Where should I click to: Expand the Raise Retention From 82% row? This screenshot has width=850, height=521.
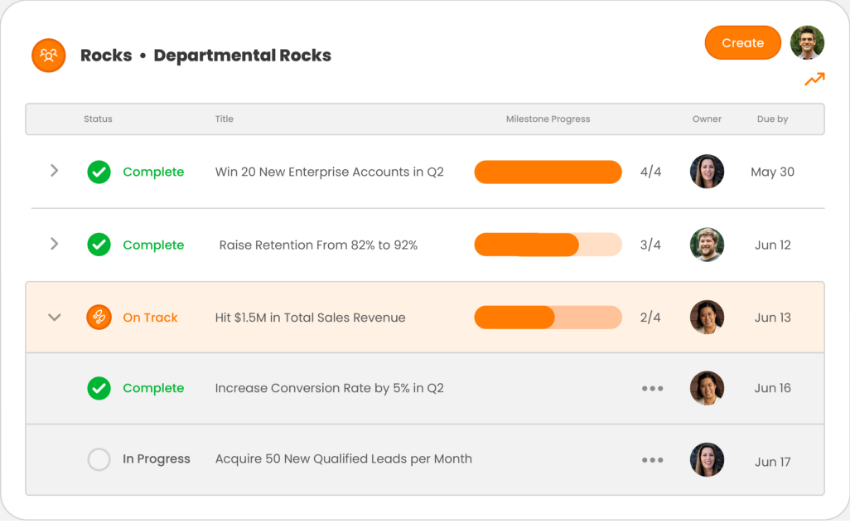54,244
